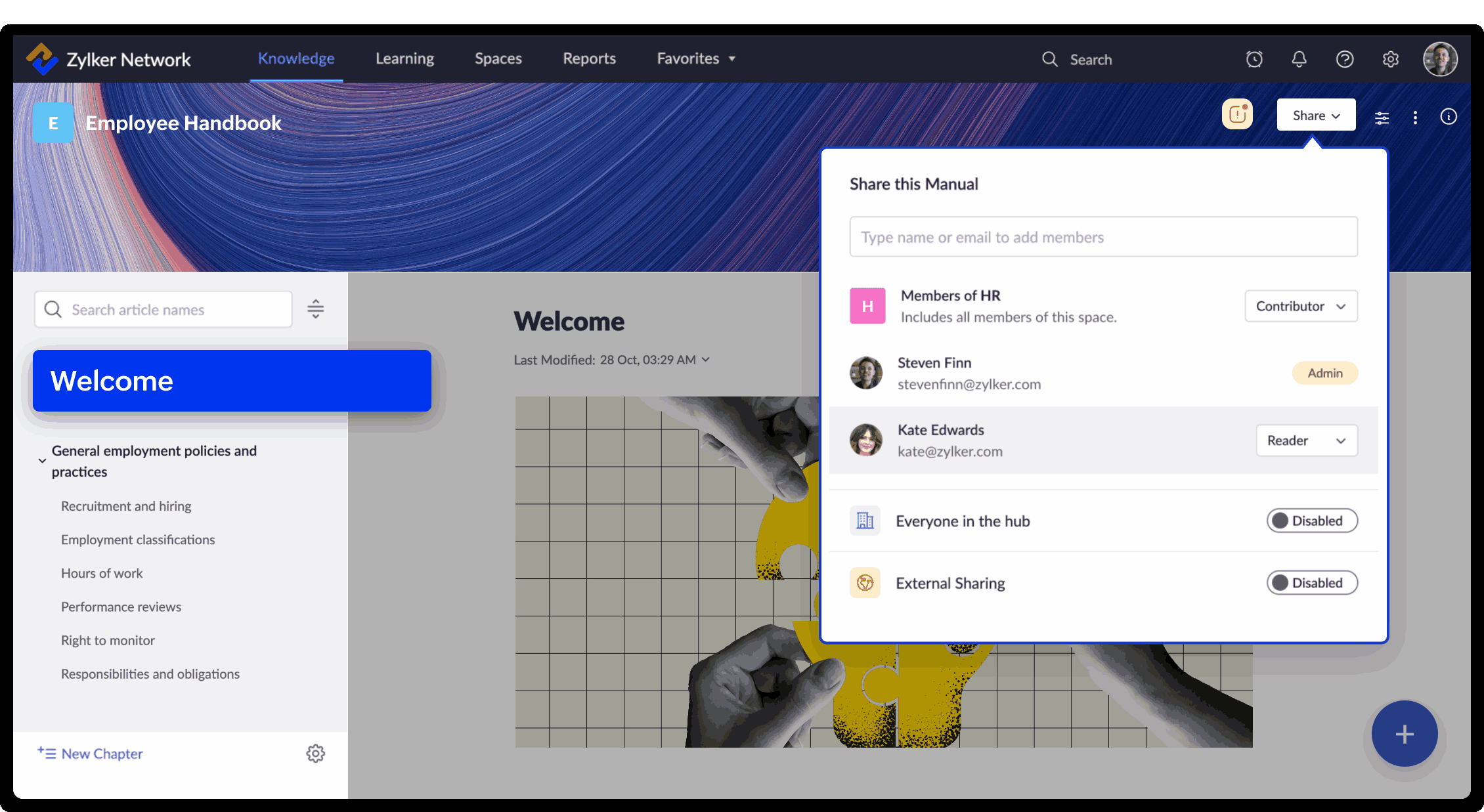
Task: Open the top bar settings gear
Action: pos(1390,59)
